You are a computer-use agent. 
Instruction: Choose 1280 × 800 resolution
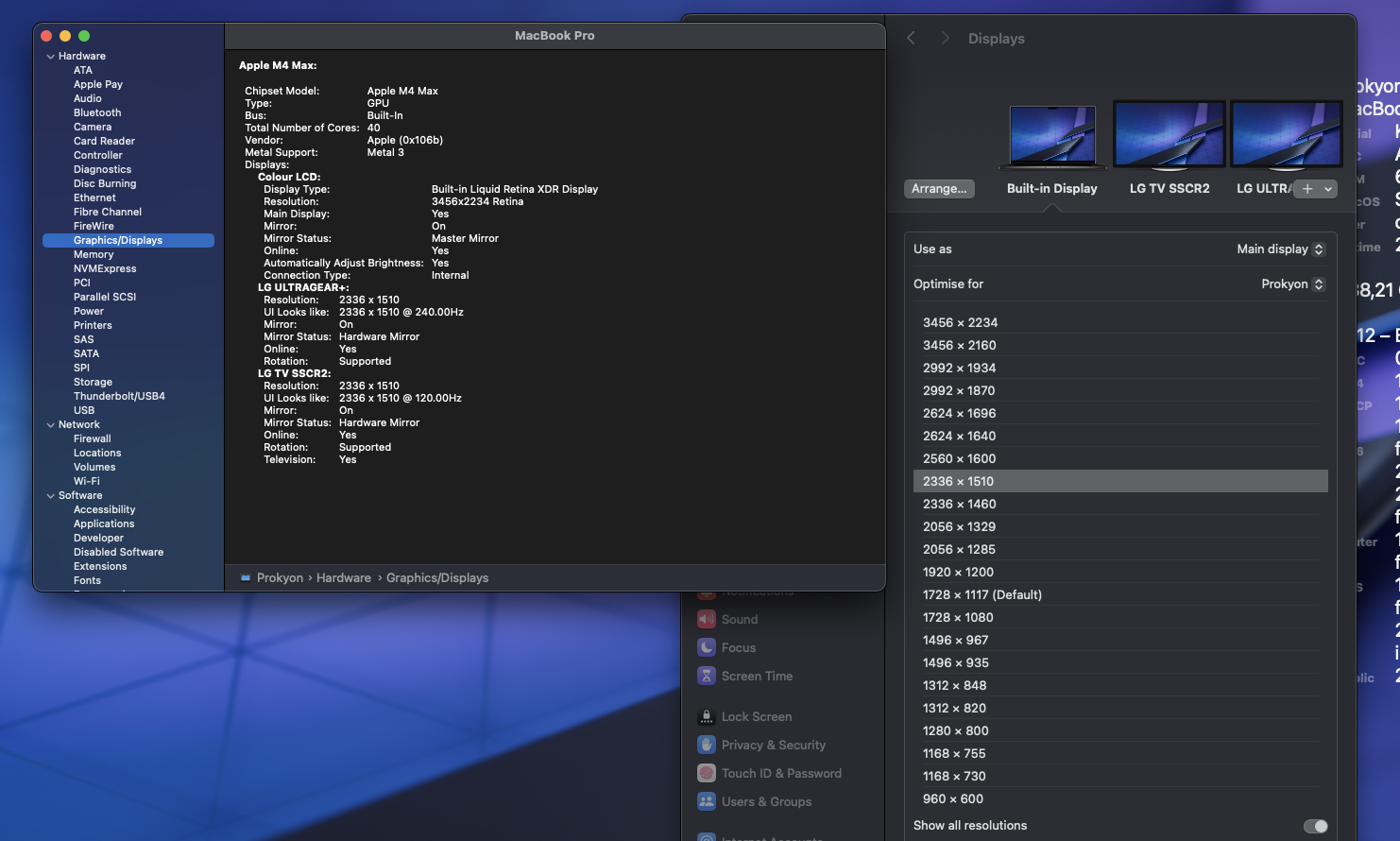tap(1120, 730)
